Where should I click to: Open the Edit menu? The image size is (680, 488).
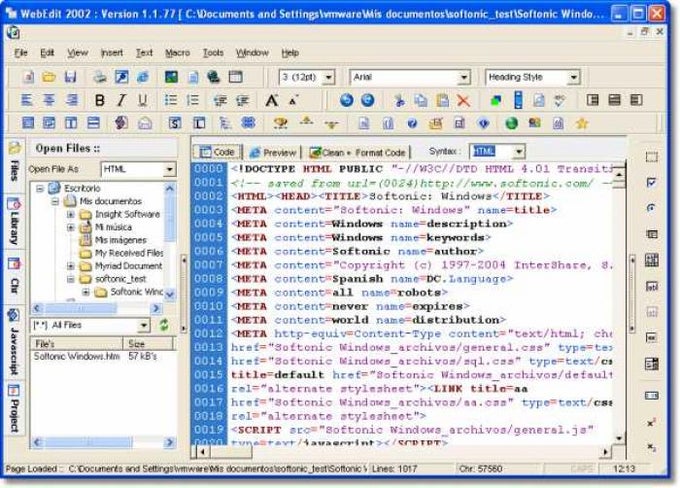coord(47,53)
